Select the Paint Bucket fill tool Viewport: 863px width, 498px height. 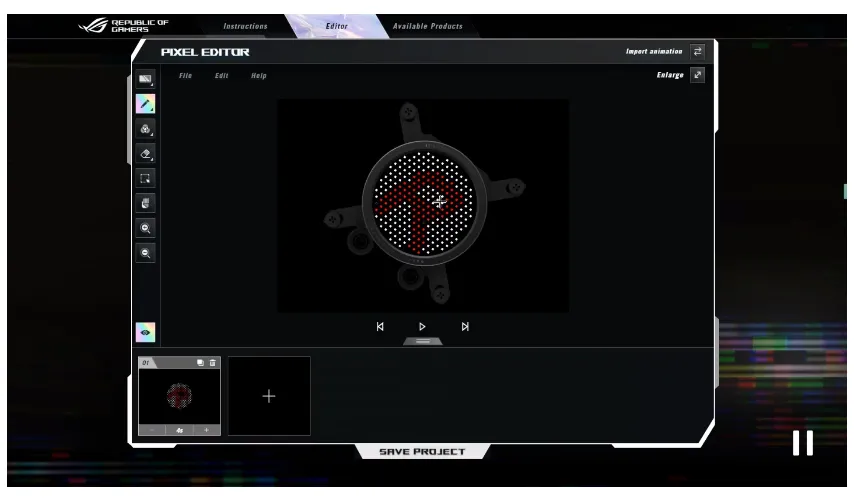click(146, 129)
